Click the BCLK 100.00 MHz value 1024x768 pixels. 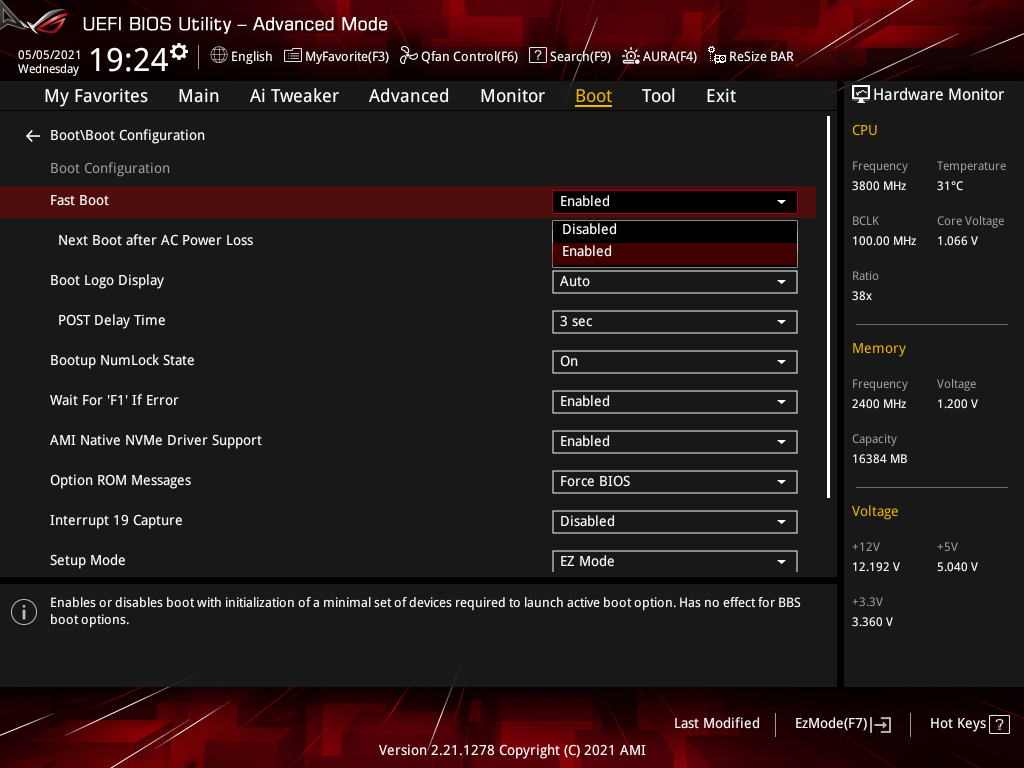coord(884,241)
